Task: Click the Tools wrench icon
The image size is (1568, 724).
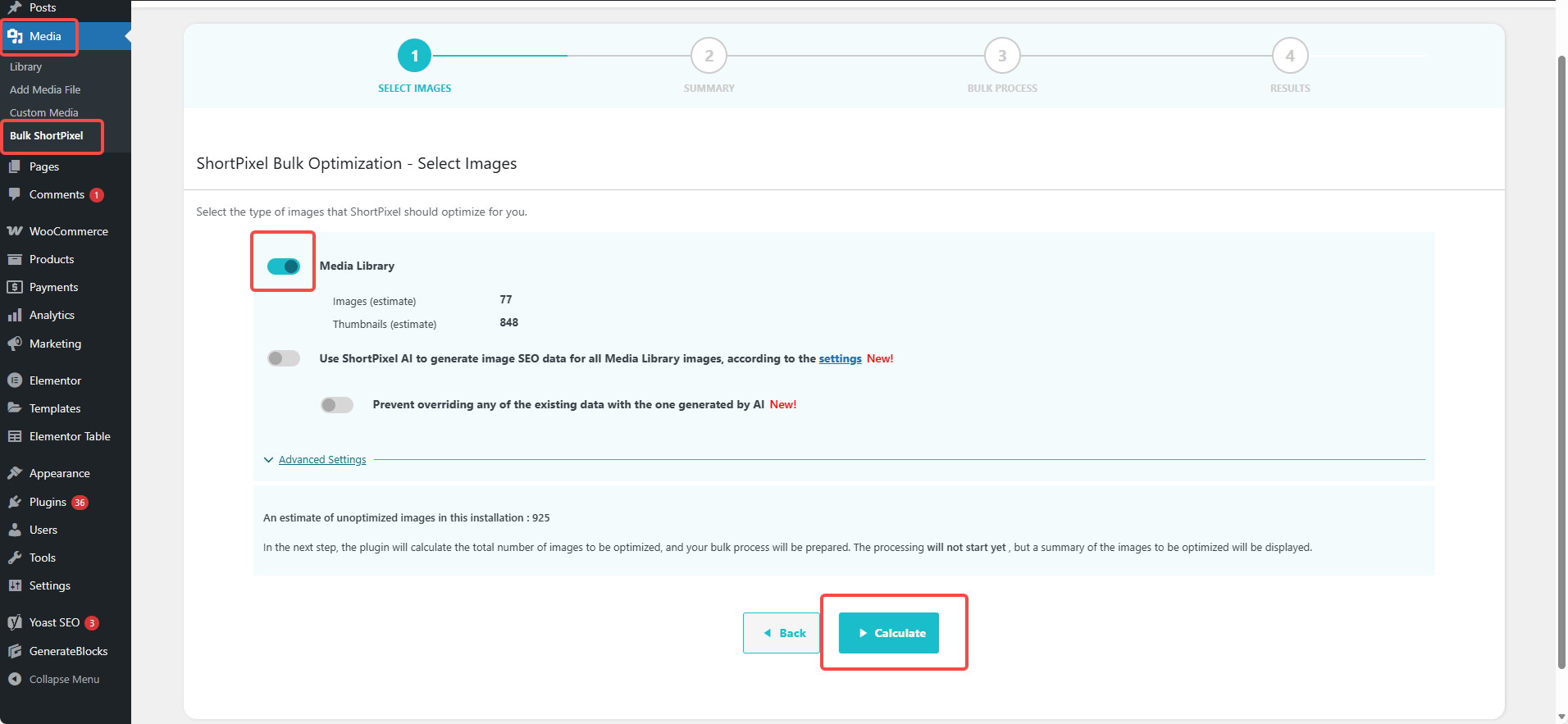Action: [15, 558]
